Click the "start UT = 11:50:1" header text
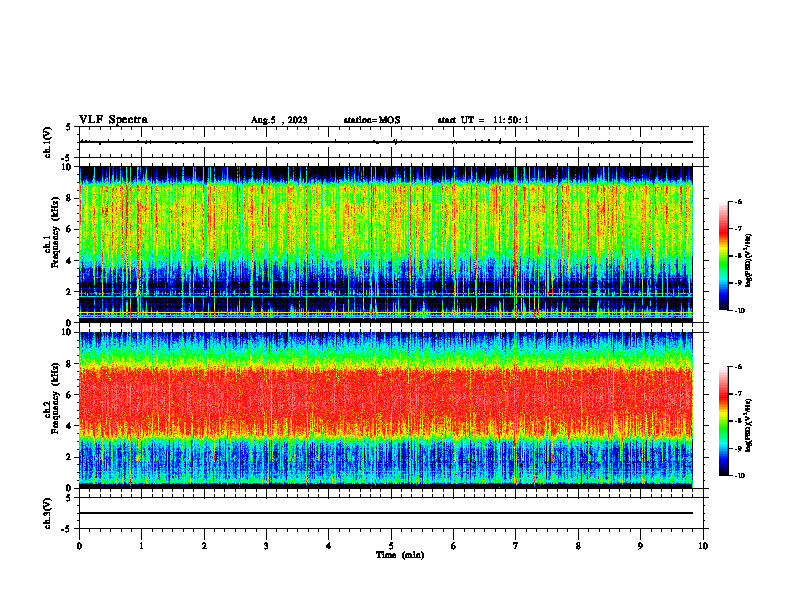 tap(483, 120)
